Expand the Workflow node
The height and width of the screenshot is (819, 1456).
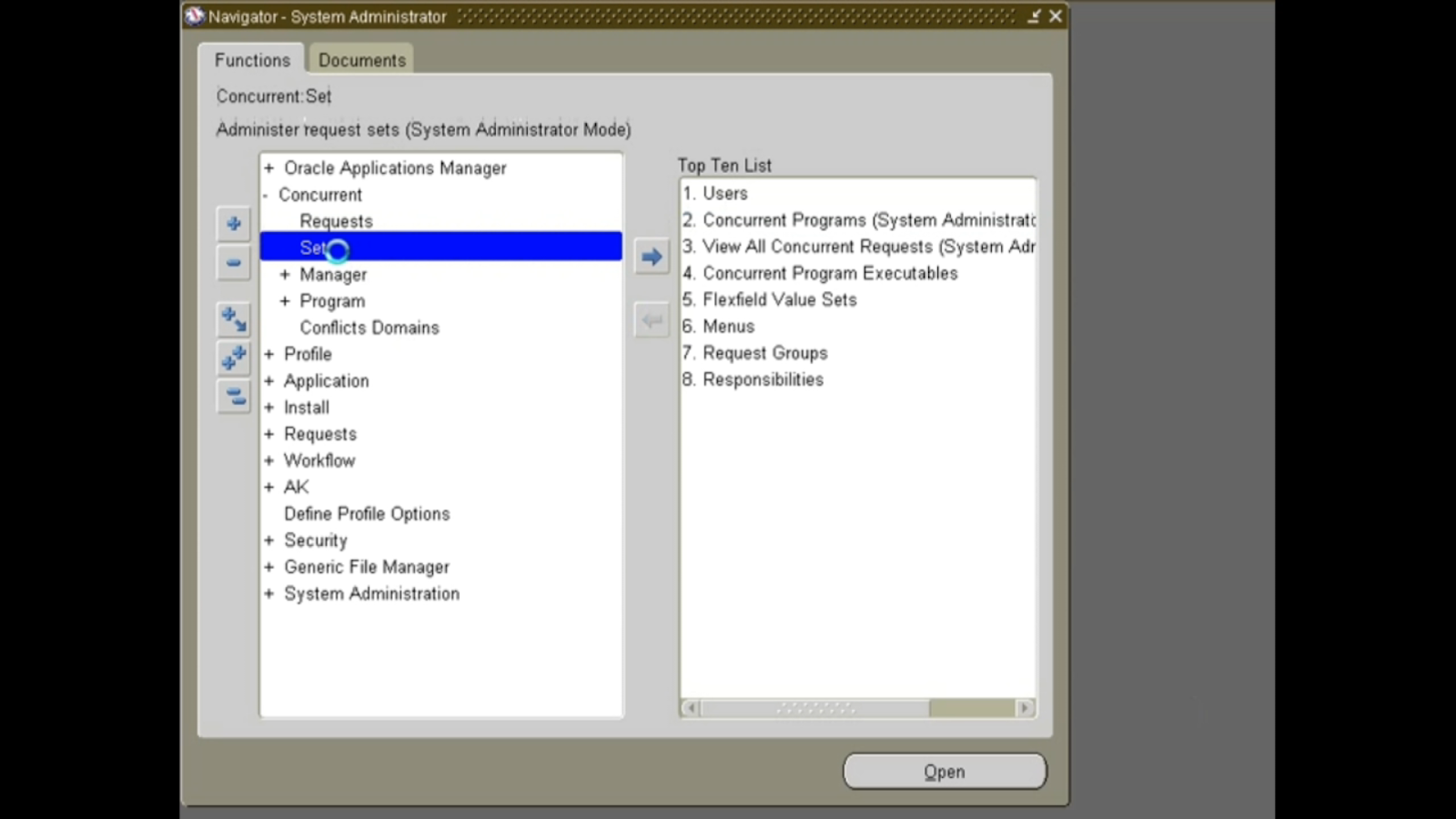(x=268, y=460)
